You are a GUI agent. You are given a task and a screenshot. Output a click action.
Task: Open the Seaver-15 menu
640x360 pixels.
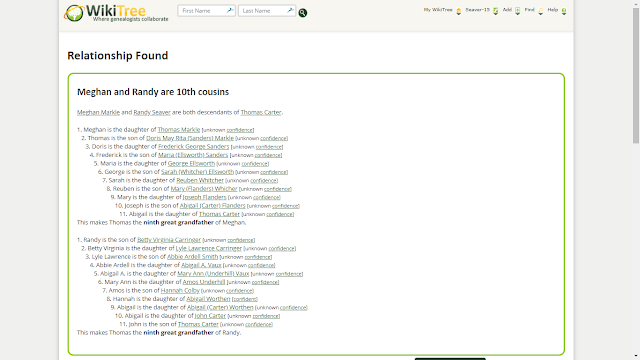(478, 10)
